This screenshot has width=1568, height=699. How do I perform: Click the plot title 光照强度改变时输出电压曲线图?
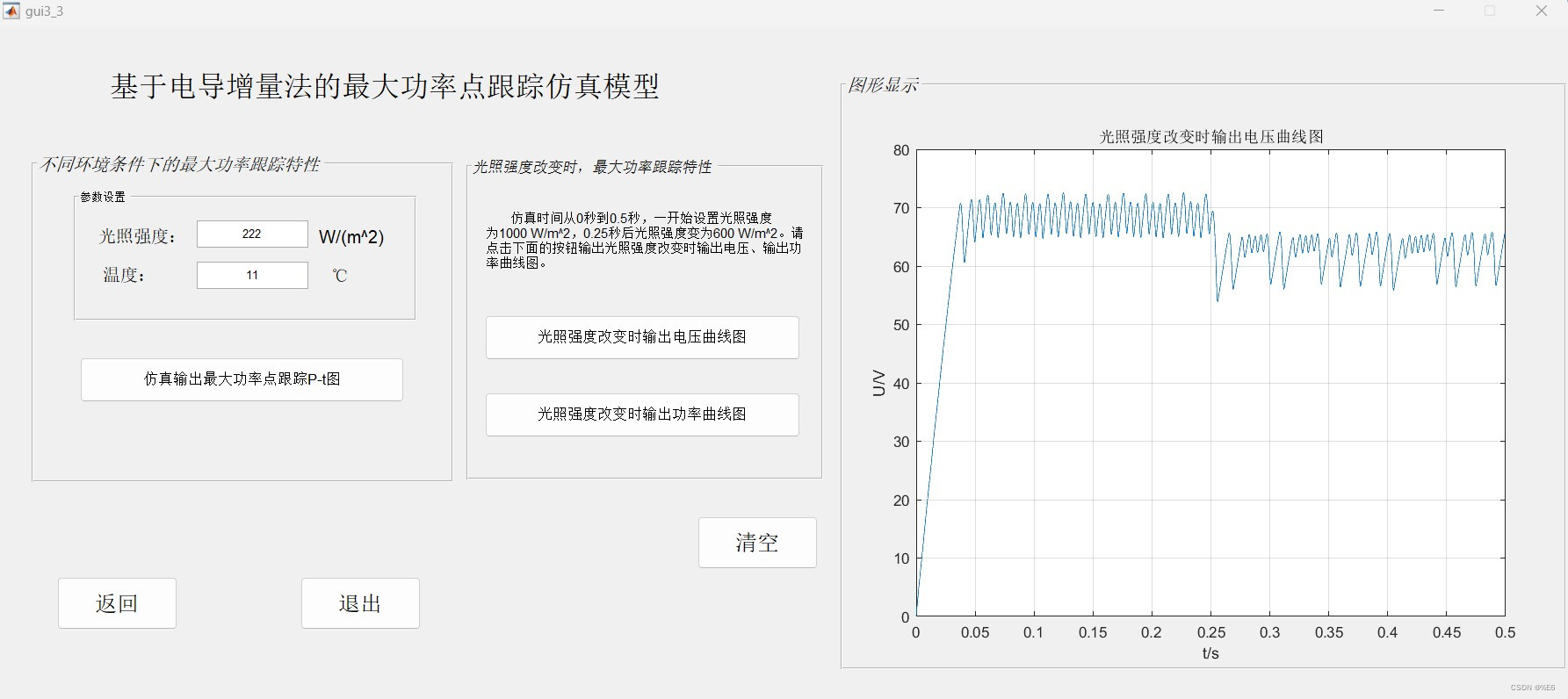(x=1211, y=137)
